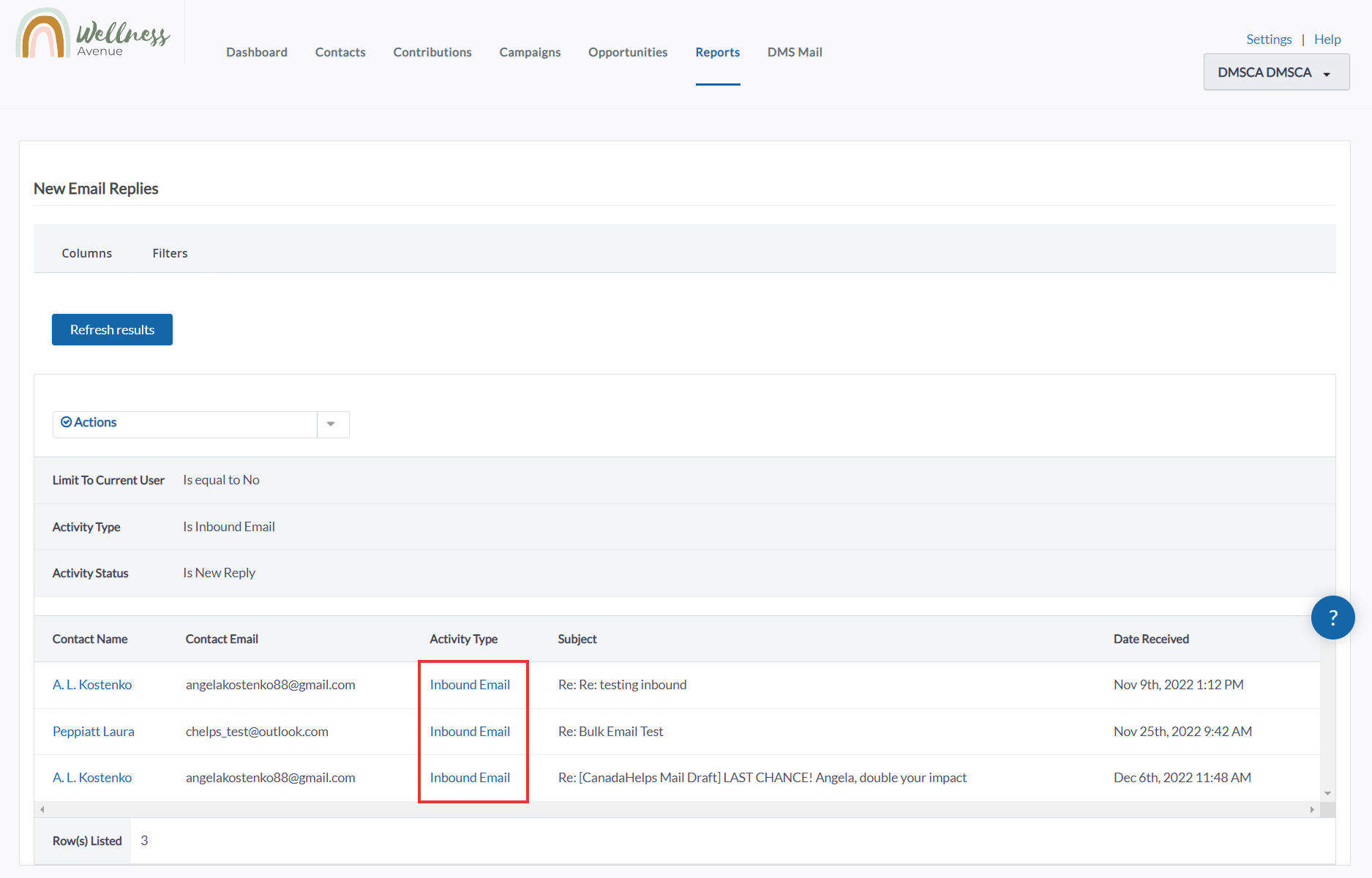Click angelakostenko88@gmail.com in the Dec 6th row

(x=271, y=778)
